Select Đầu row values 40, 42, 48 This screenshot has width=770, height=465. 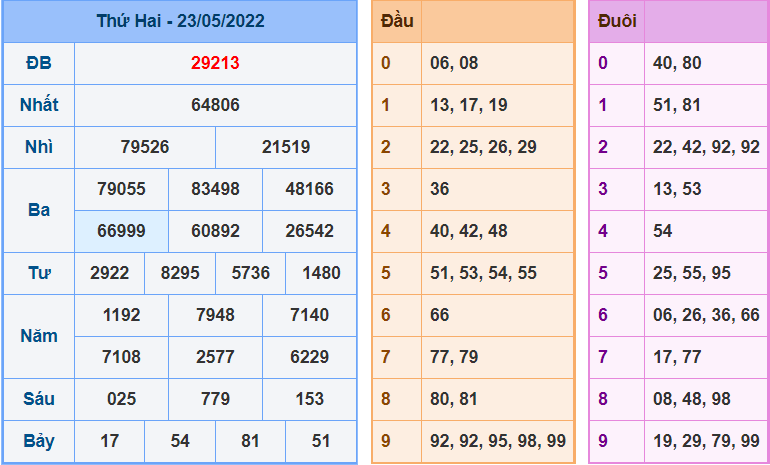(x=468, y=231)
